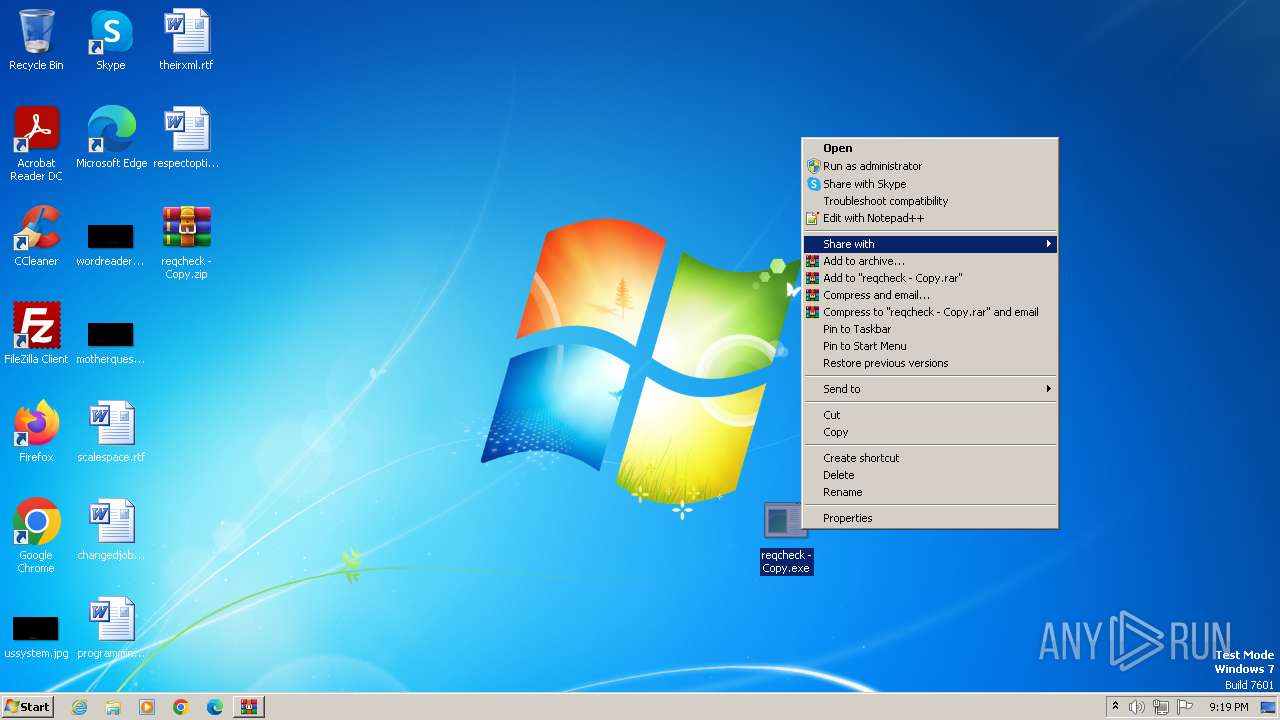Choose Rename in context menu
The image size is (1280, 720).
pos(930,492)
